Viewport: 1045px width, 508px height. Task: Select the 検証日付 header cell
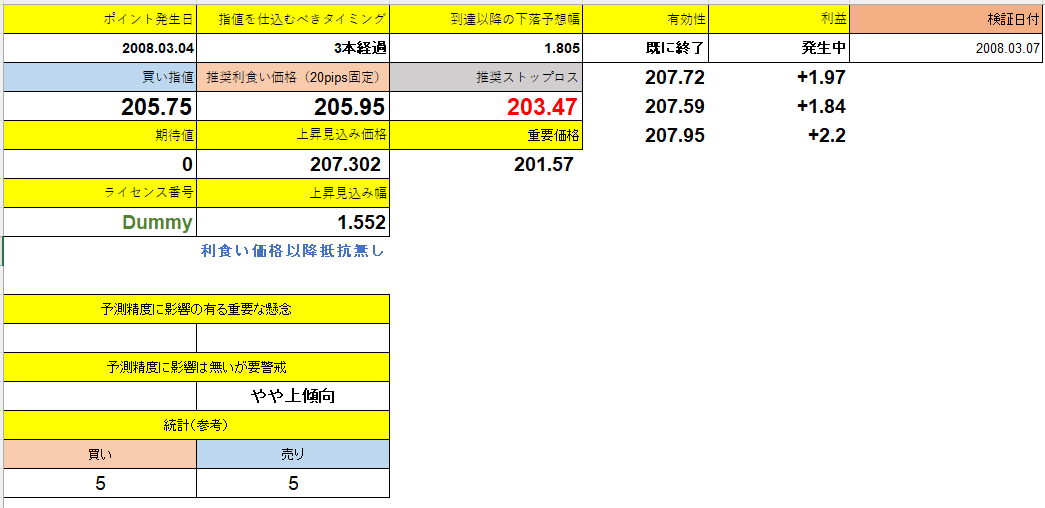(x=946, y=19)
